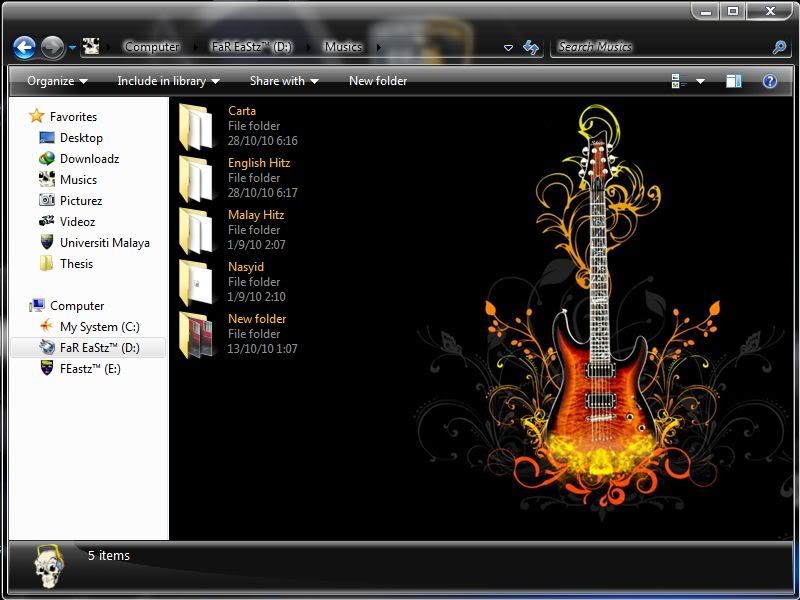The image size is (800, 600).
Task: Click the skull icon in details pane
Action: point(48,566)
